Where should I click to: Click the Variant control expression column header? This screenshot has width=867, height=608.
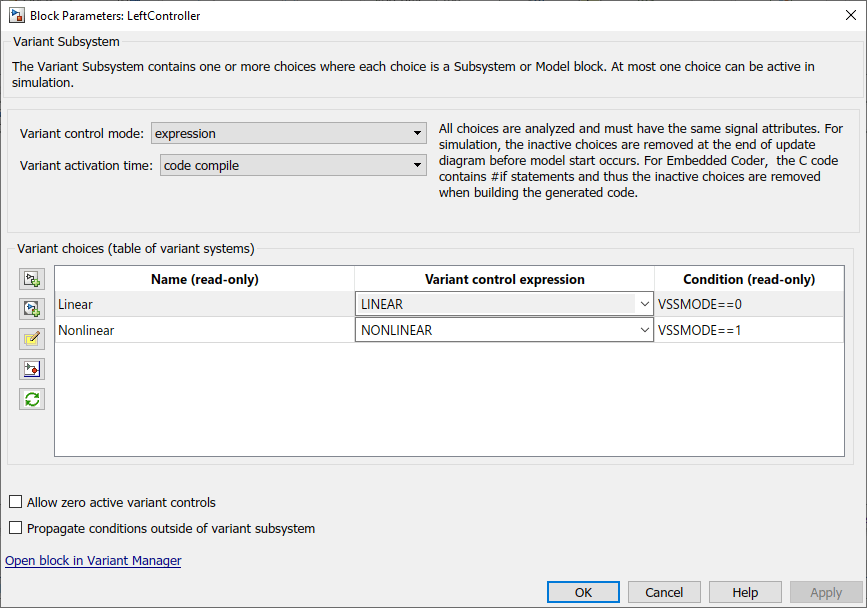pos(504,279)
